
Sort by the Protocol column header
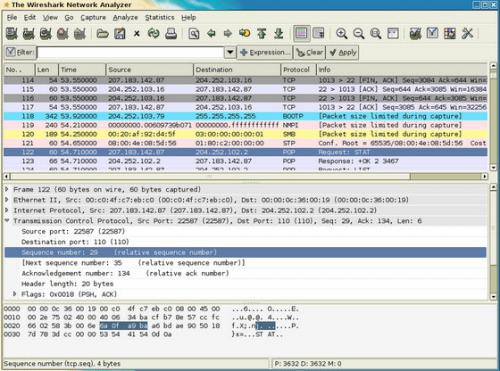[298, 70]
